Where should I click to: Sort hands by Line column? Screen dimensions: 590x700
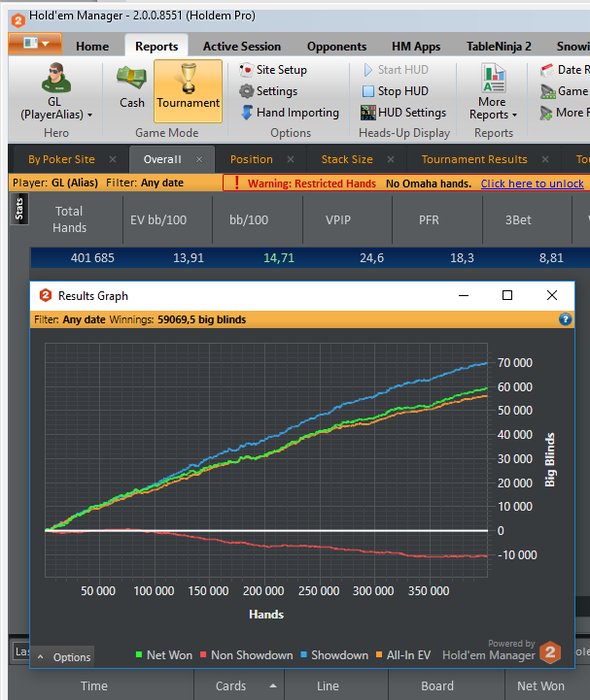[x=328, y=686]
